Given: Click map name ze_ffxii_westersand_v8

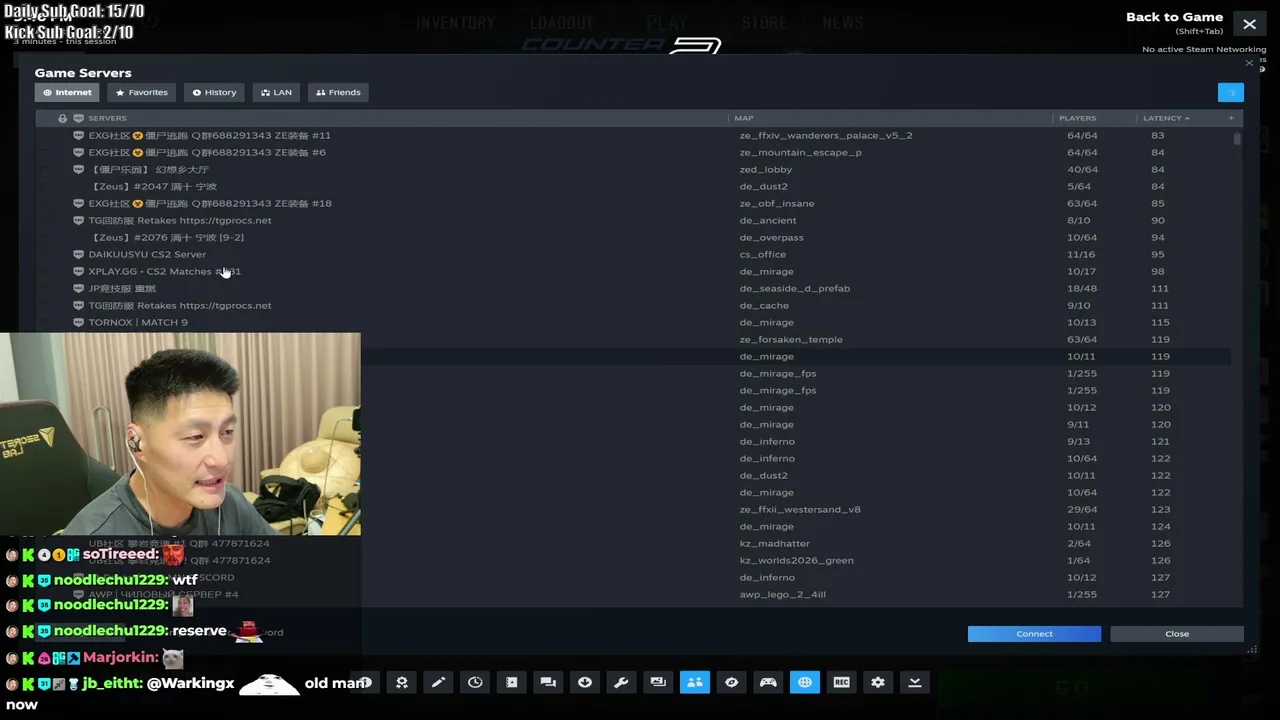Looking at the screenshot, I should click(800, 509).
